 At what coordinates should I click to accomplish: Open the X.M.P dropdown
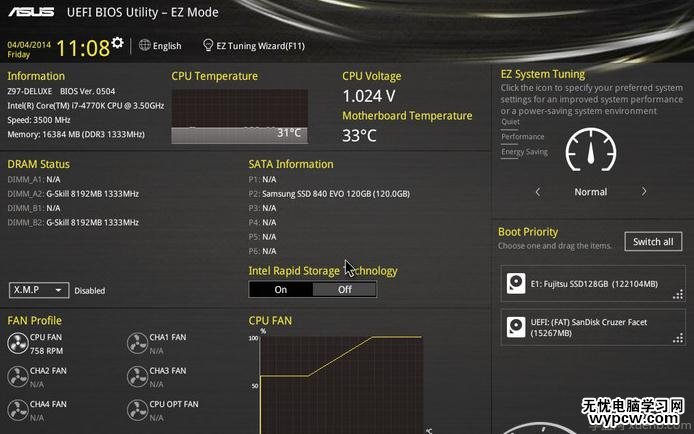(x=39, y=290)
